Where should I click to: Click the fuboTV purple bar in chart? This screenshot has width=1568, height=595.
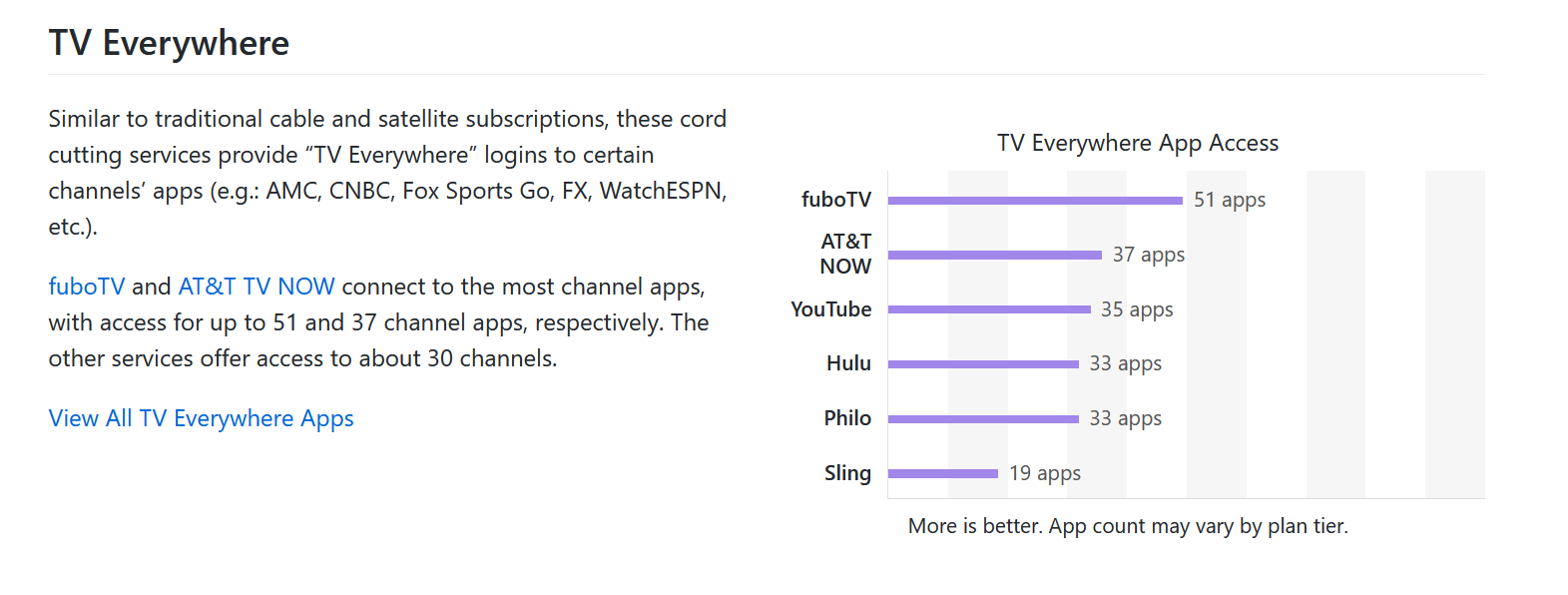point(1035,201)
